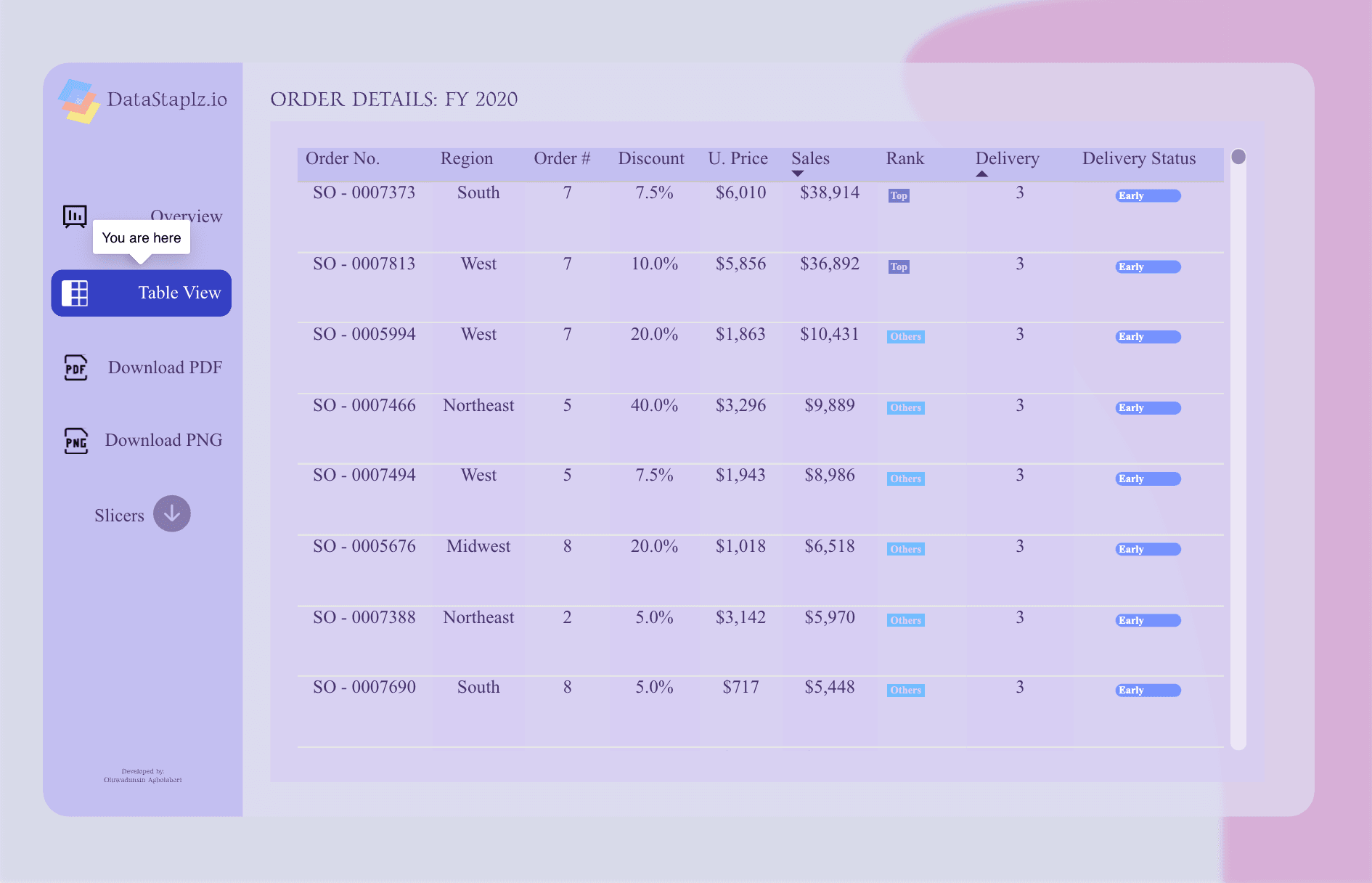Image resolution: width=1372 pixels, height=883 pixels.
Task: Select order SO - 0007466
Action: pos(364,405)
